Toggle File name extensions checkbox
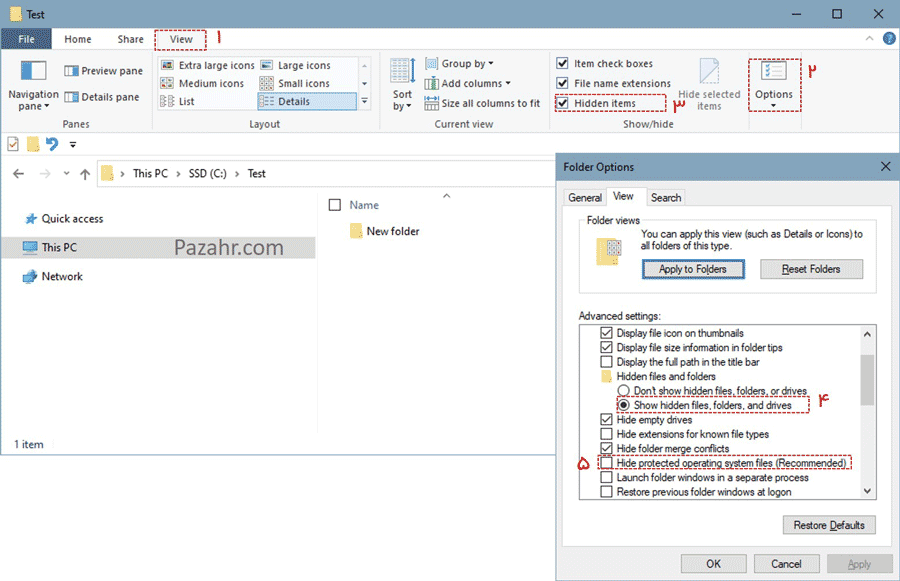Screen dimensions: 900x581 (x=562, y=83)
